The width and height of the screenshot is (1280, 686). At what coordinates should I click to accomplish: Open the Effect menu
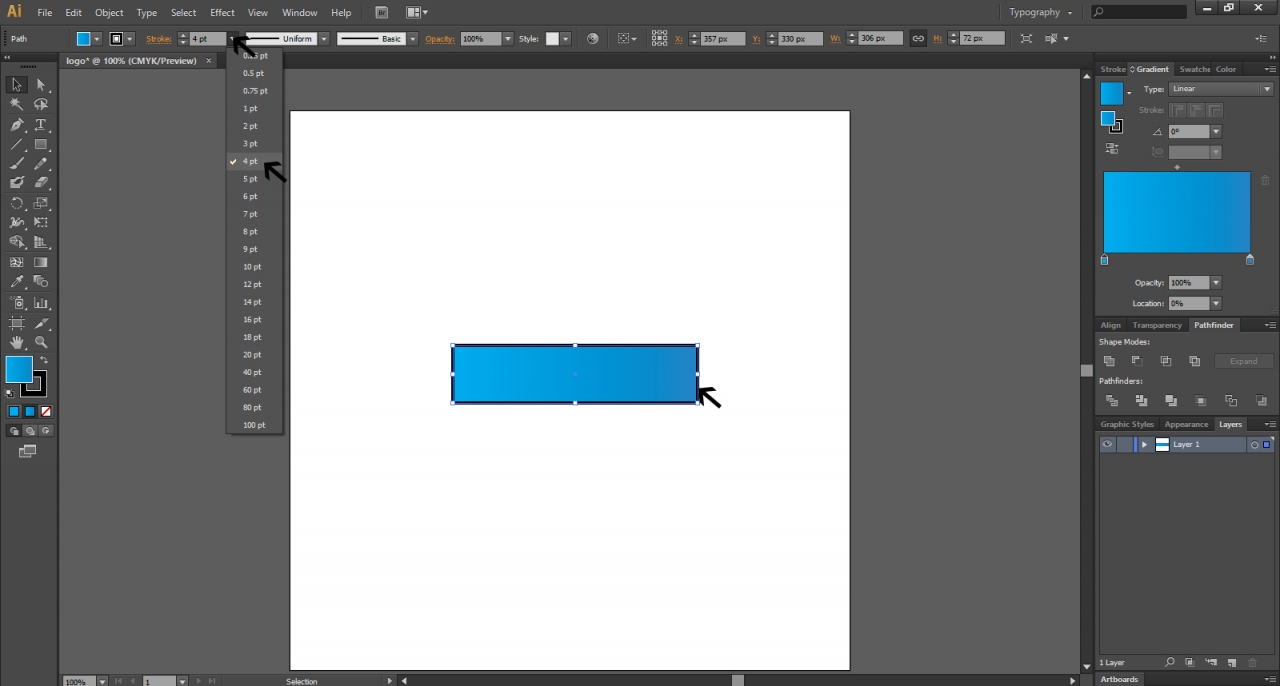pyautogui.click(x=222, y=13)
